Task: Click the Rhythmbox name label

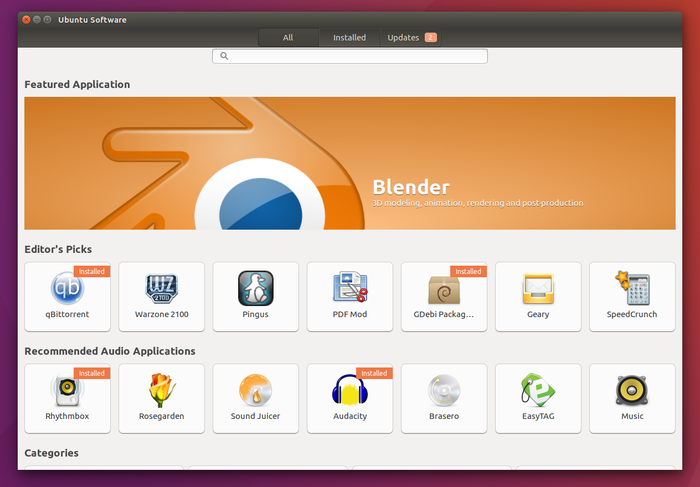Action: click(x=67, y=416)
